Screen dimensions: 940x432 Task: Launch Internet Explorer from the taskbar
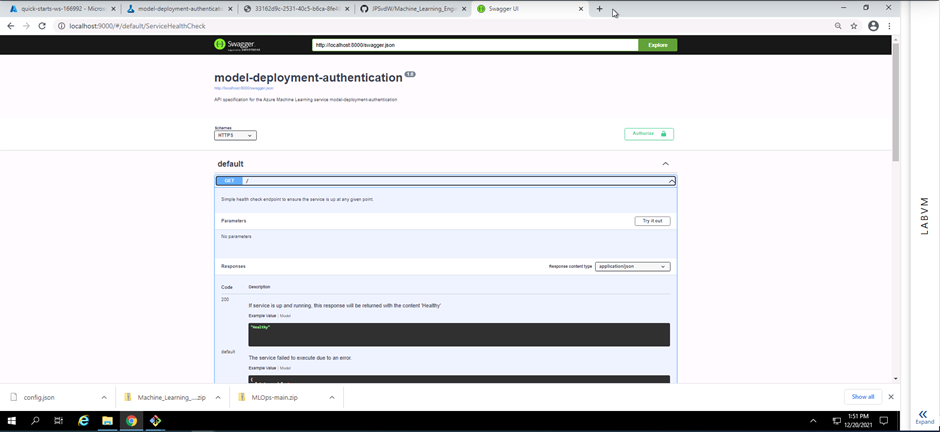(83, 421)
